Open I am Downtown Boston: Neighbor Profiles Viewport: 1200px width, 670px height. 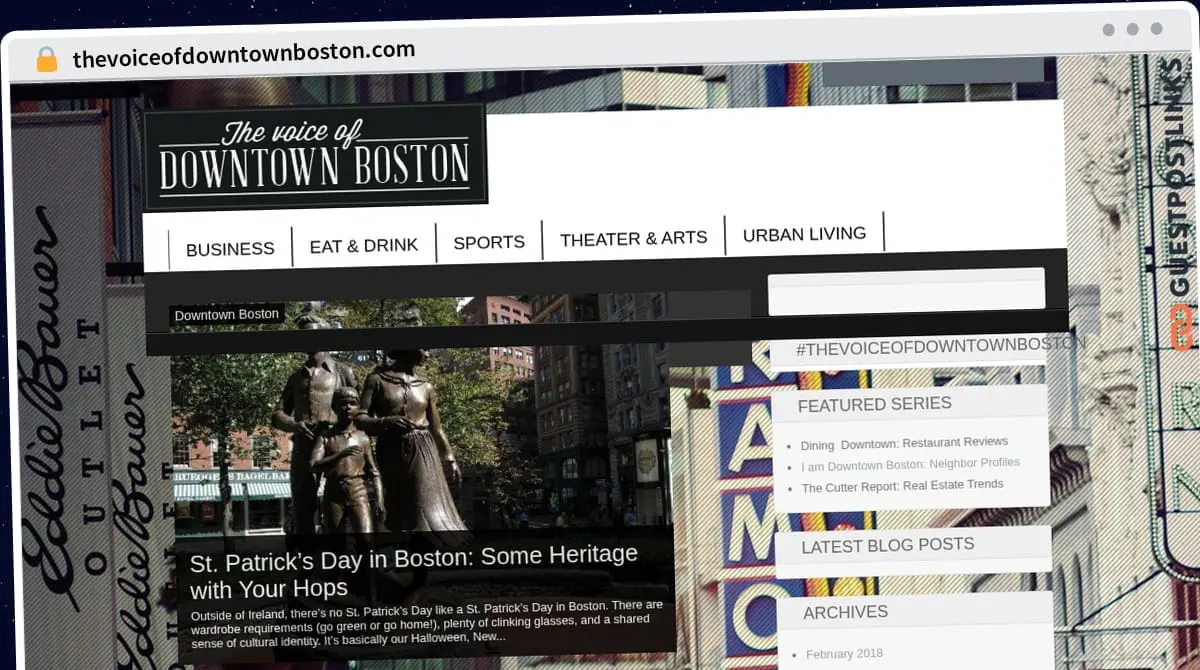[910, 464]
